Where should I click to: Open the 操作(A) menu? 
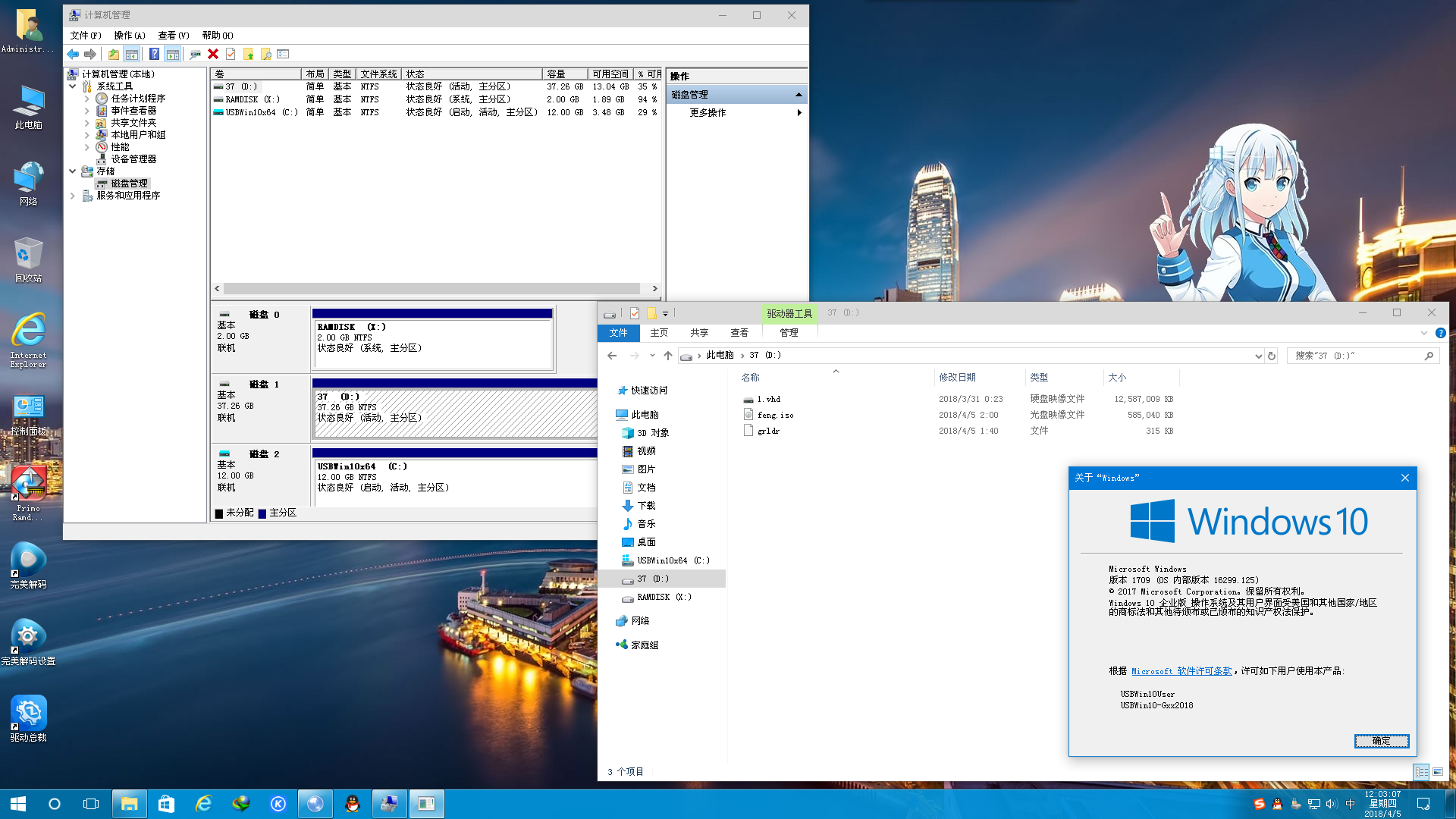click(130, 36)
